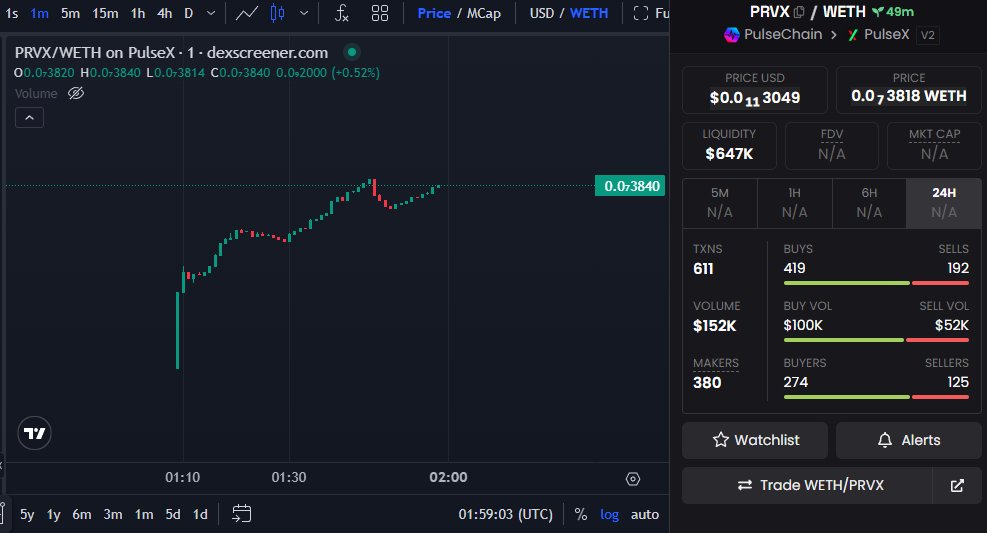Click the VOLUME $152K value
The width and height of the screenshot is (987, 533).
tap(714, 326)
